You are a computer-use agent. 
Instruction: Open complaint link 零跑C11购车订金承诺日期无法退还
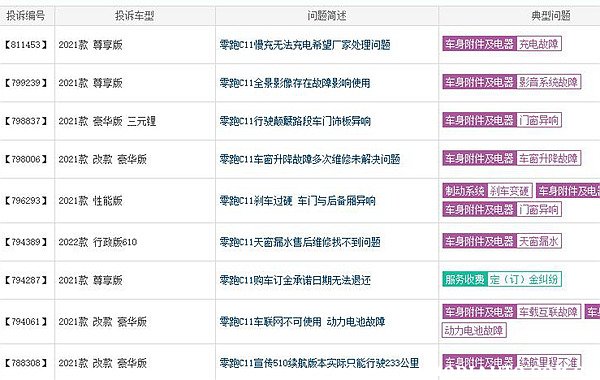295,280
